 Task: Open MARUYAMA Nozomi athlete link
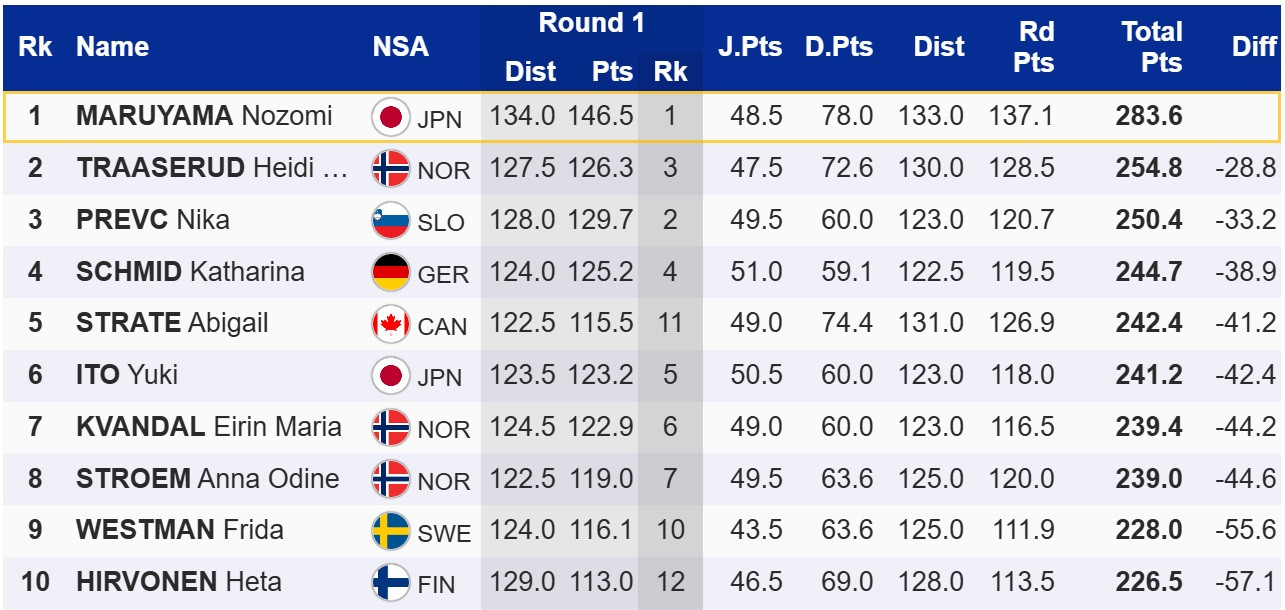click(204, 116)
